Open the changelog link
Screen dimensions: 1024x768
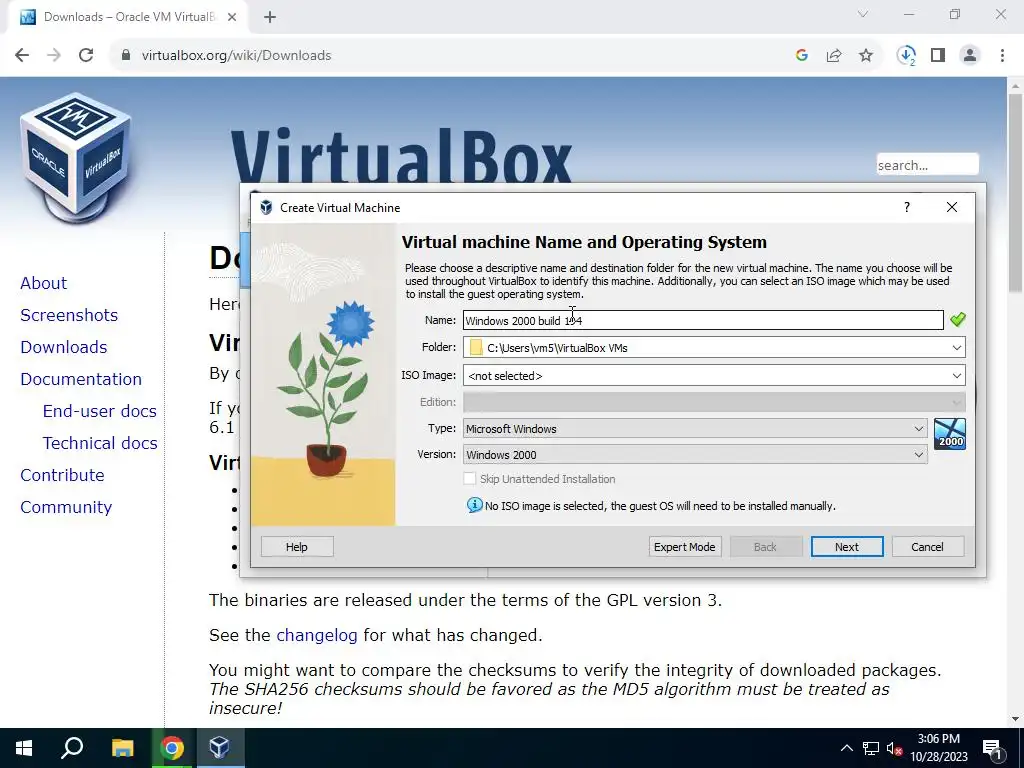[317, 635]
